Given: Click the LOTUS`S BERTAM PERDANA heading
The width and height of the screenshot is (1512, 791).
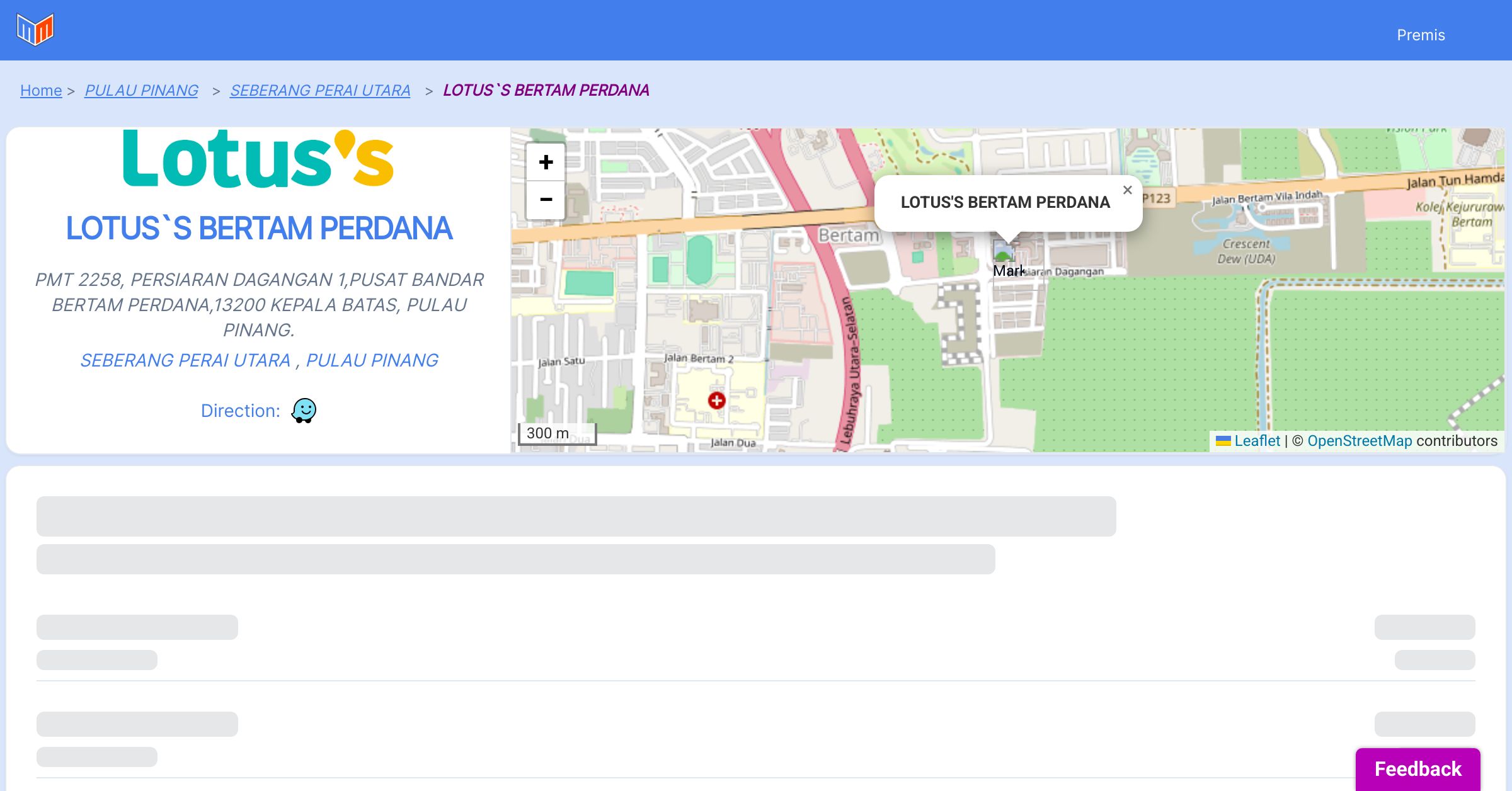Looking at the screenshot, I should (x=259, y=228).
